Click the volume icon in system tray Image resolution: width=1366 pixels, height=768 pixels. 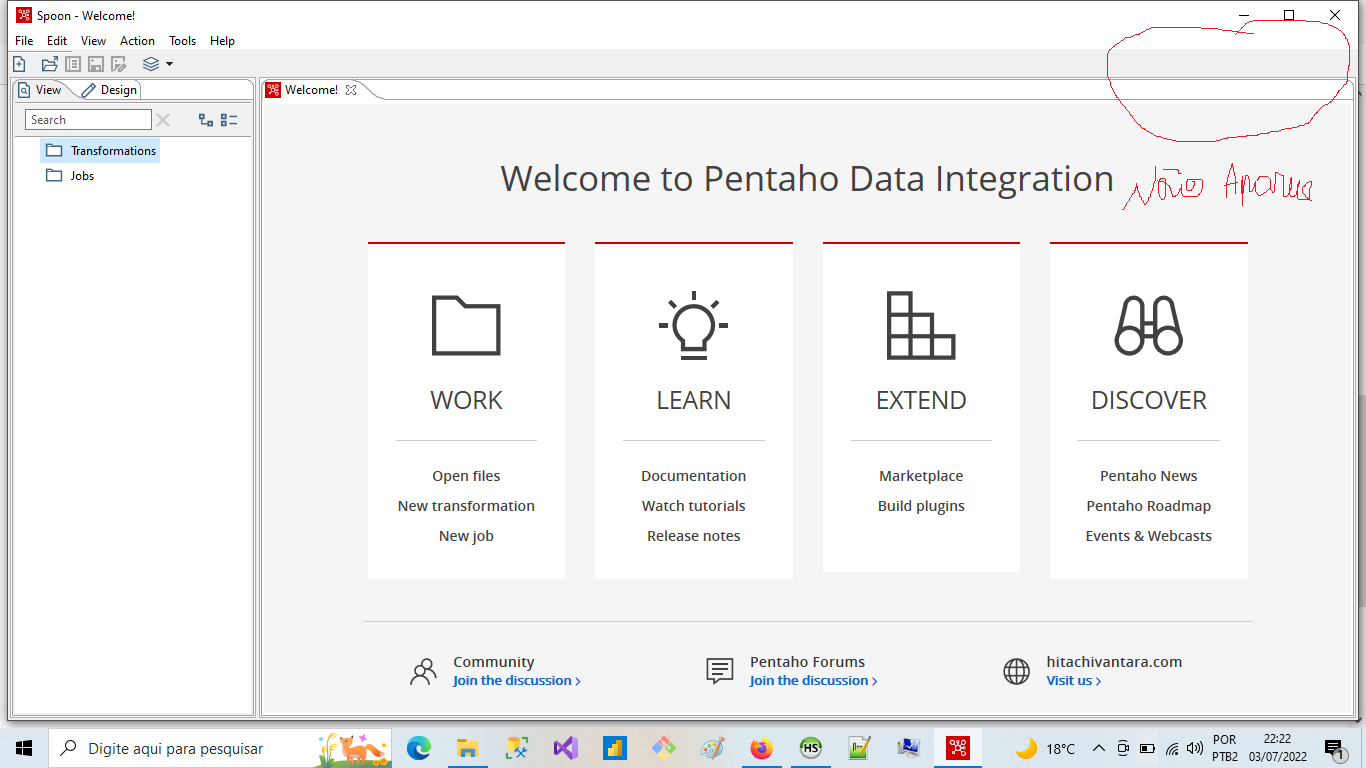coord(1195,748)
